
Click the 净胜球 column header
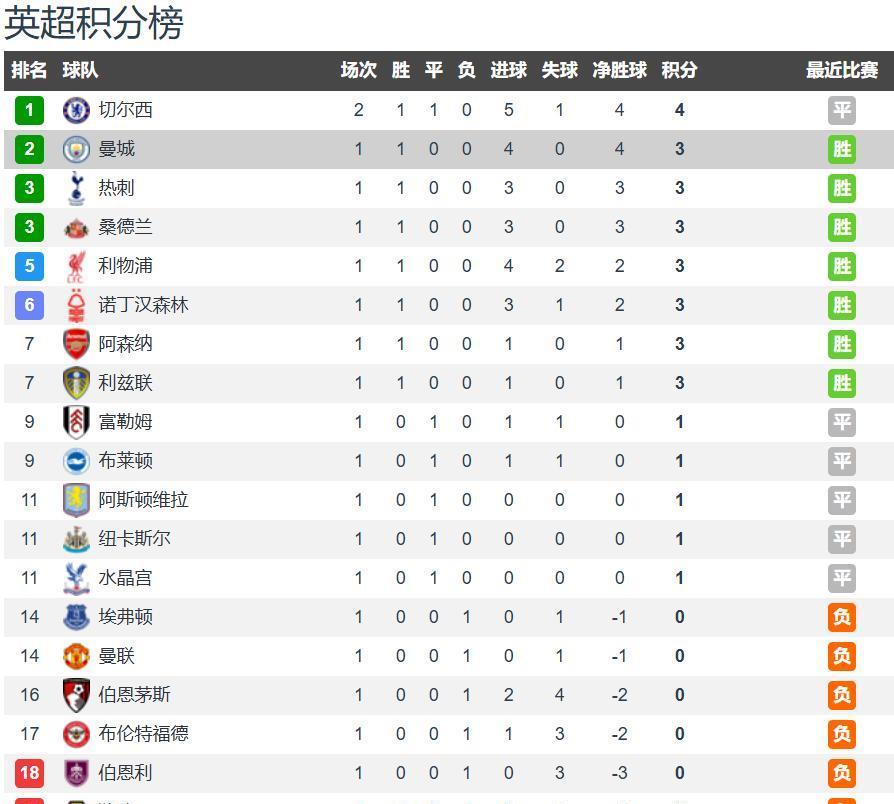(x=619, y=70)
